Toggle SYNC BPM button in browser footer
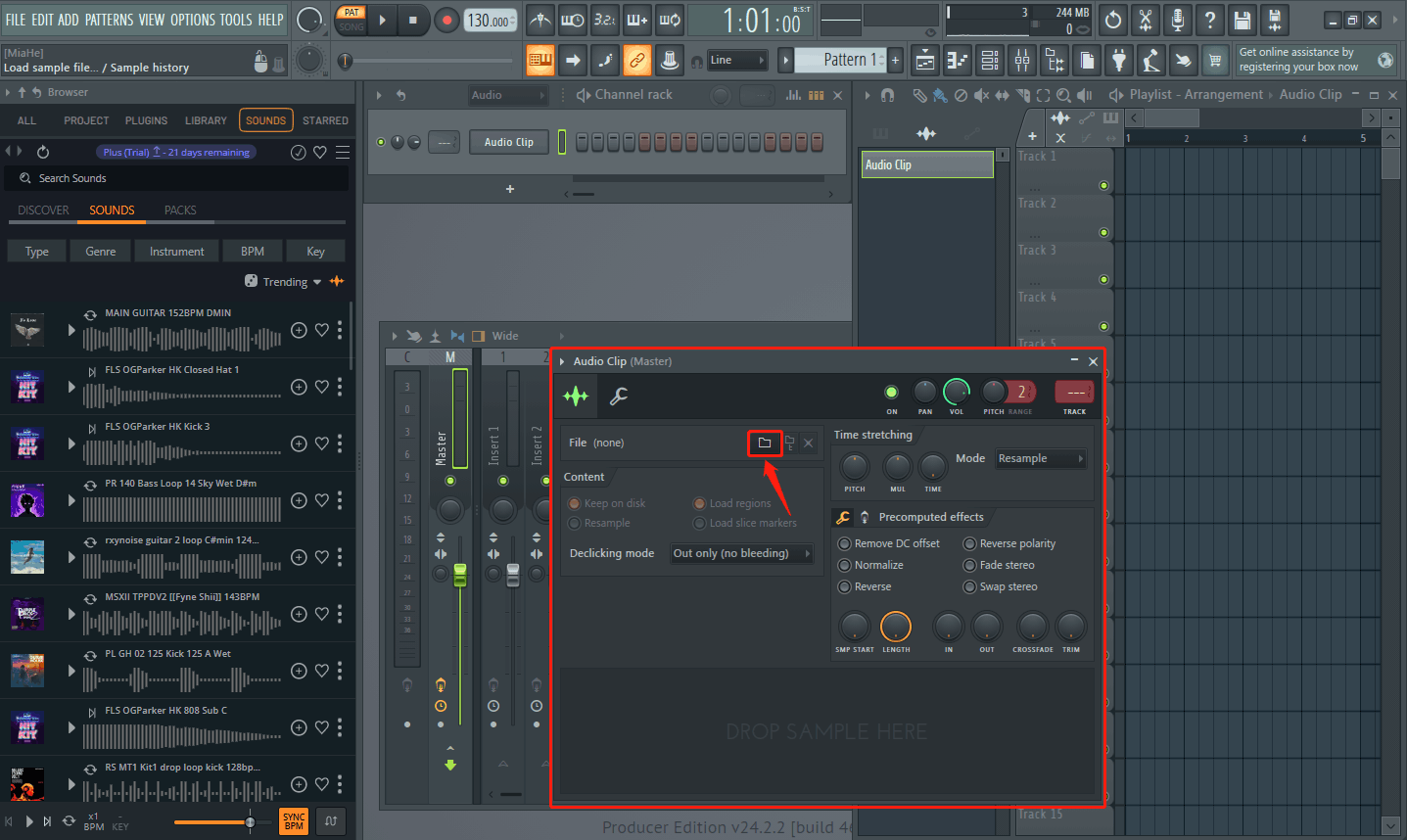 coord(294,821)
